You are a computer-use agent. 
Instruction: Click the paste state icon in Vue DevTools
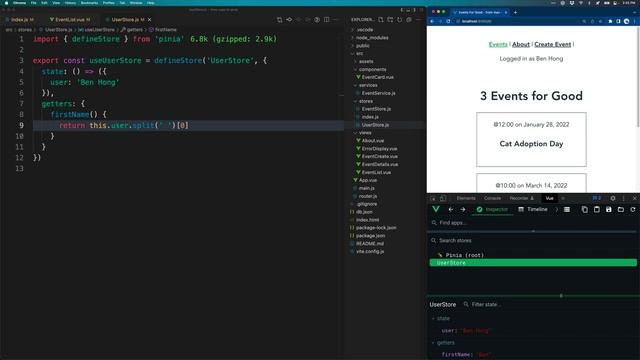point(597,209)
